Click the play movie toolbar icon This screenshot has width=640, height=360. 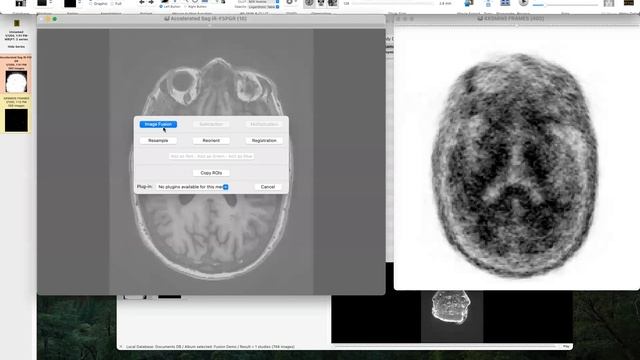pyautogui.click(x=523, y=3)
